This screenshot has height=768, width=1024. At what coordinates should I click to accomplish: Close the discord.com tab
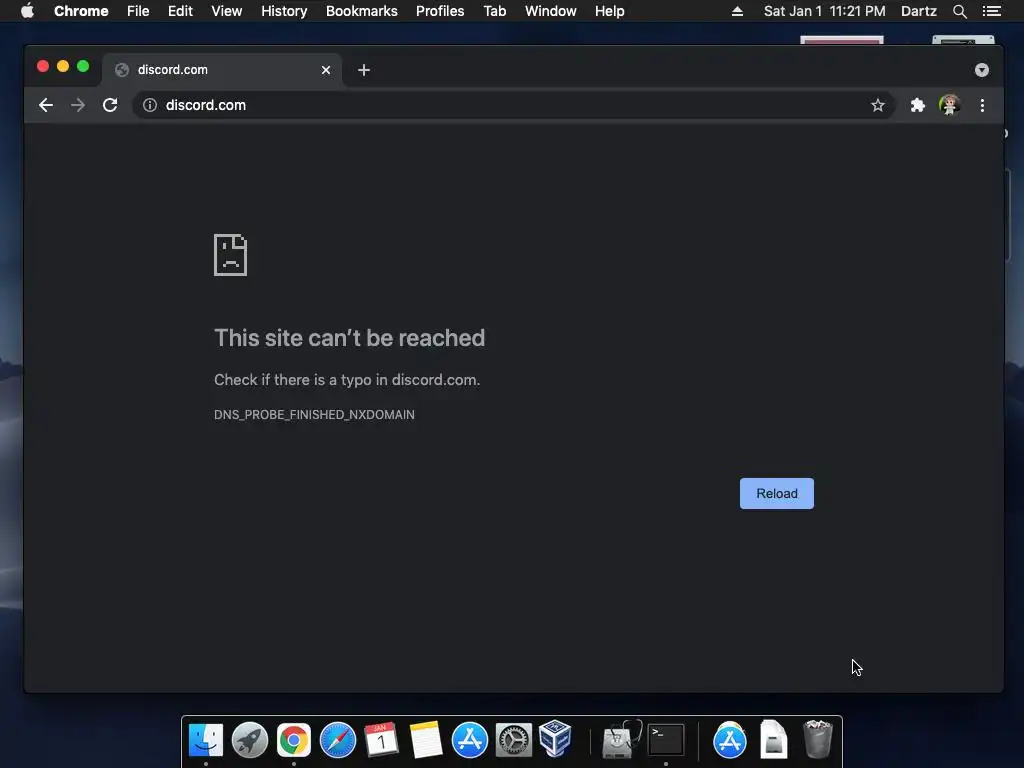coord(326,70)
